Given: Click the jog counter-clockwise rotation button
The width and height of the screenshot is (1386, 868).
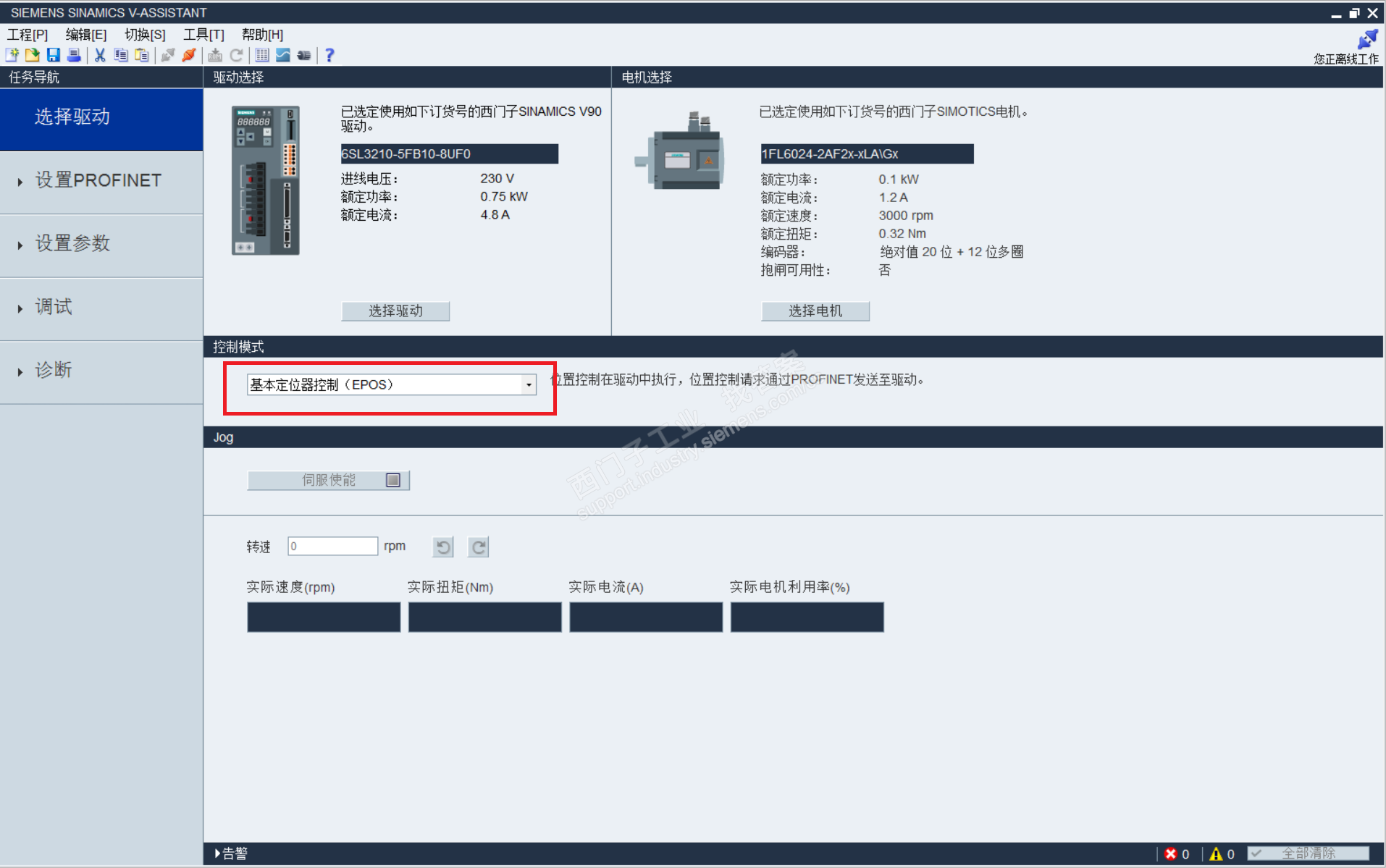Looking at the screenshot, I should (443, 547).
